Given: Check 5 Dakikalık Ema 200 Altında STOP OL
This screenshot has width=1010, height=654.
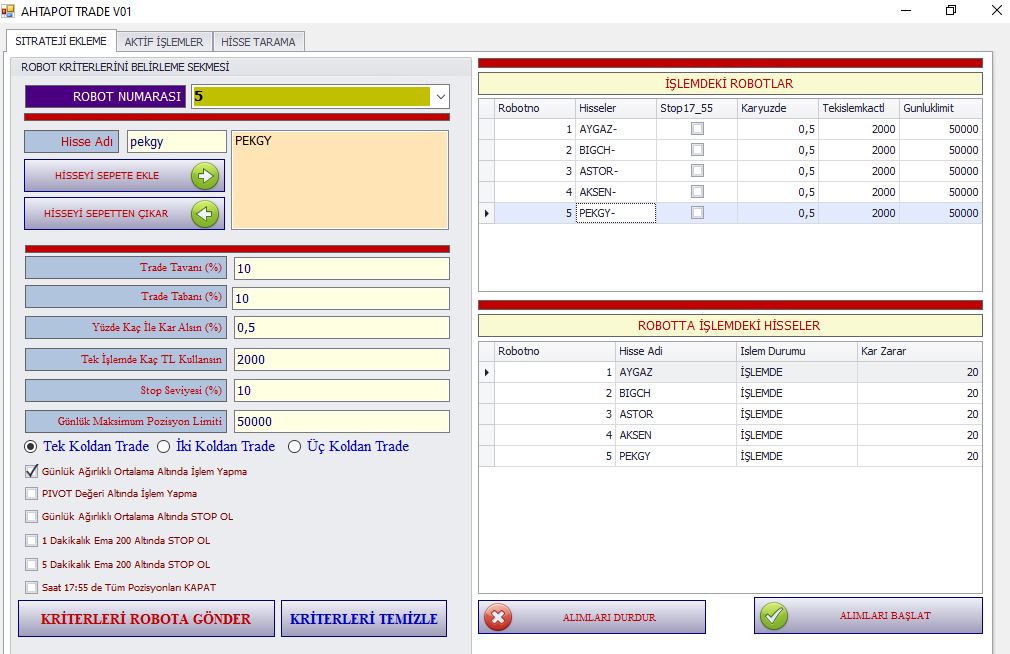Looking at the screenshot, I should coord(32,564).
